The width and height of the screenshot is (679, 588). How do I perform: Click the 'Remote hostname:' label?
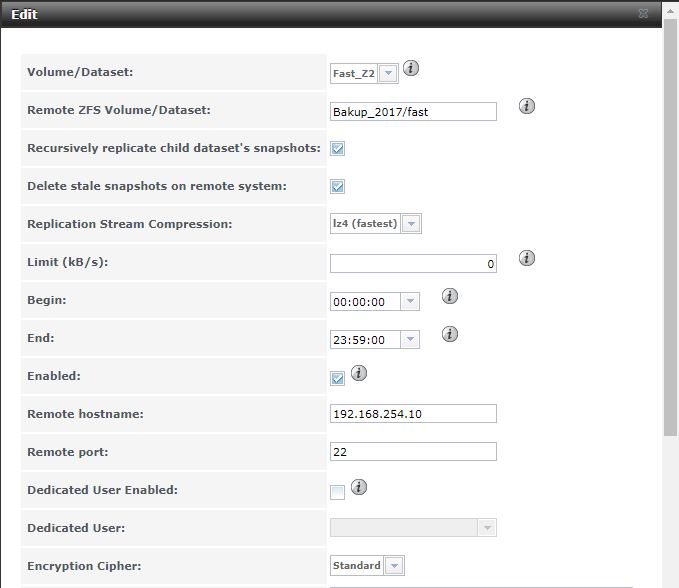85,414
